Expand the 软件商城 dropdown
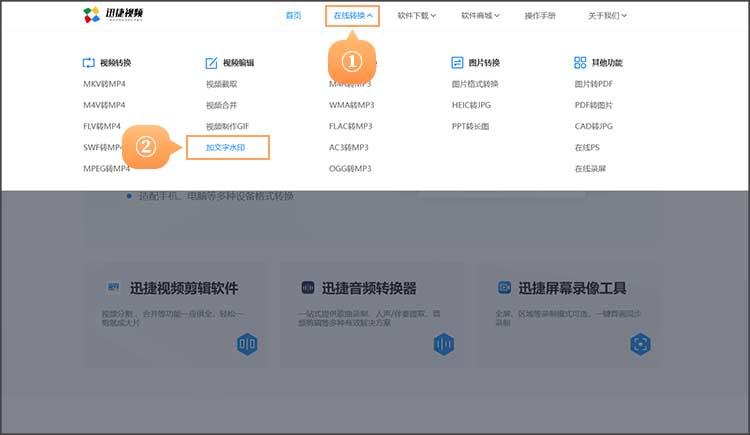Image resolution: width=750 pixels, height=435 pixels. click(480, 16)
